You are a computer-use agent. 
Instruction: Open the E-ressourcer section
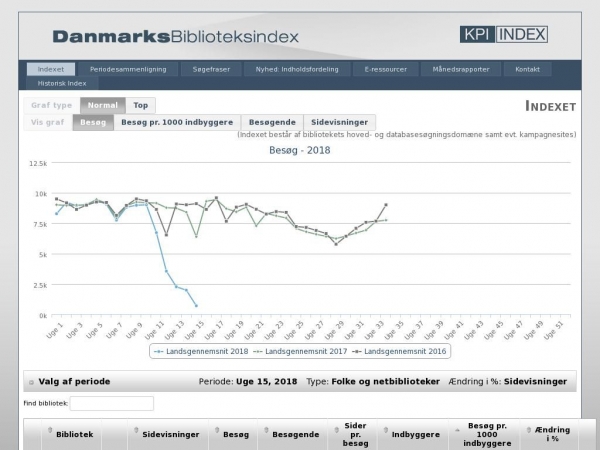point(385,69)
